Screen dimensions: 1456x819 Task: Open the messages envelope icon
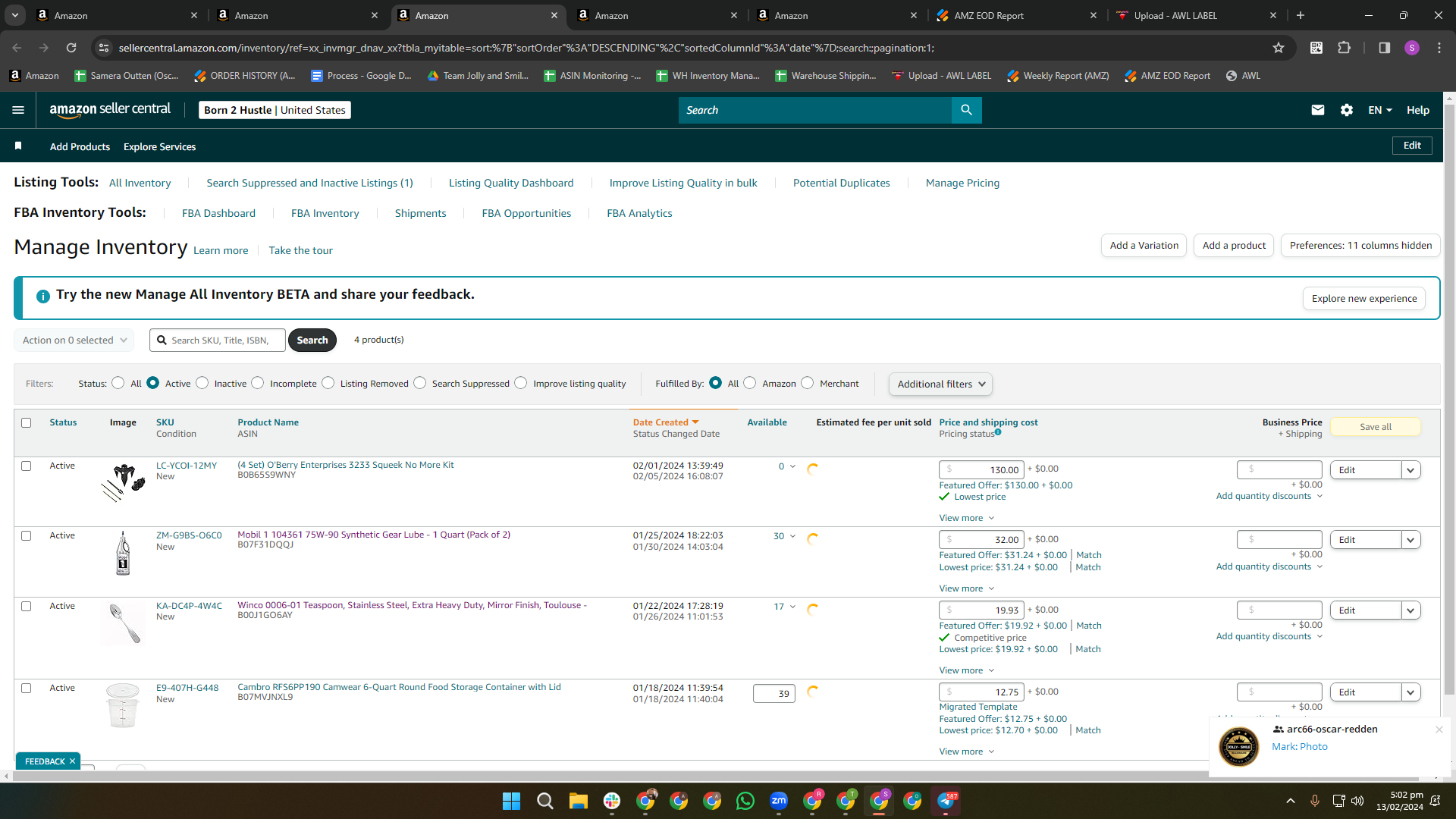click(1318, 110)
